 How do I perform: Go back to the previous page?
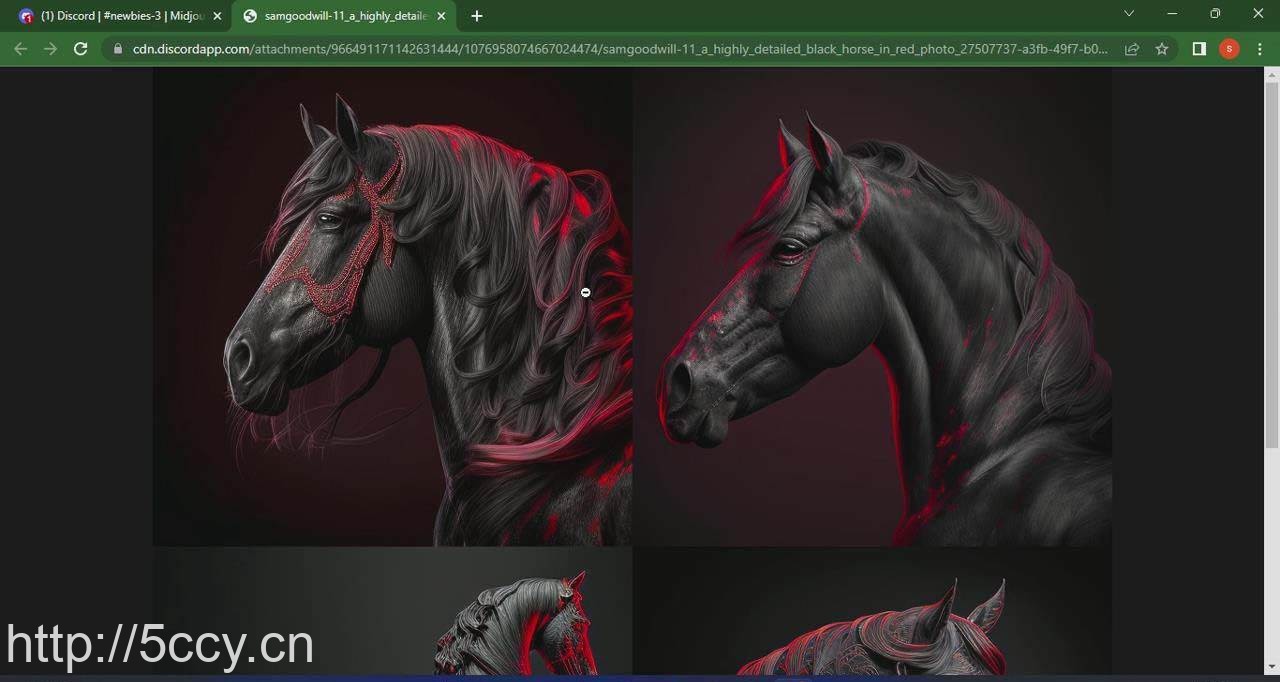click(x=20, y=49)
